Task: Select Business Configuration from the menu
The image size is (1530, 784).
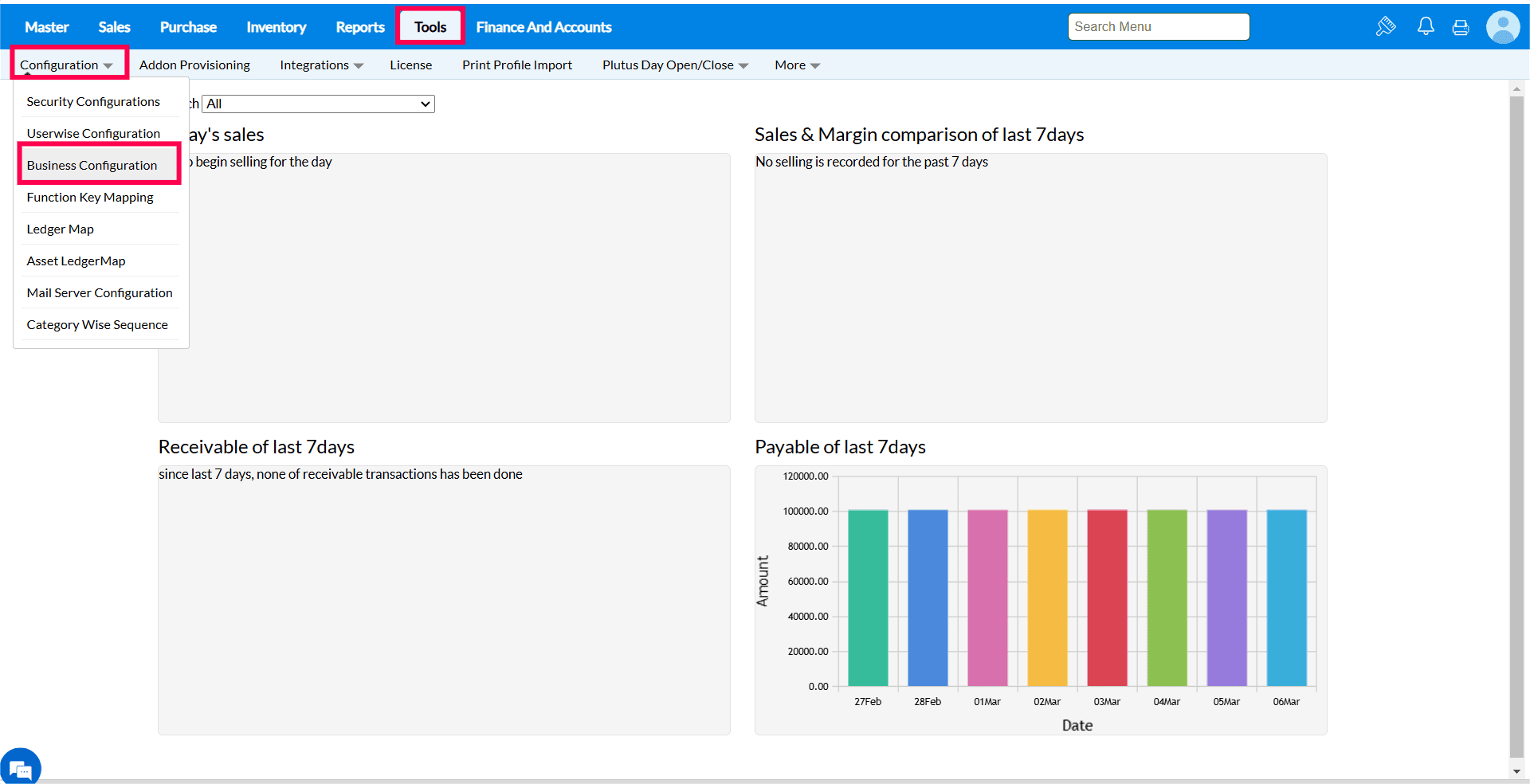Action: pyautogui.click(x=92, y=166)
